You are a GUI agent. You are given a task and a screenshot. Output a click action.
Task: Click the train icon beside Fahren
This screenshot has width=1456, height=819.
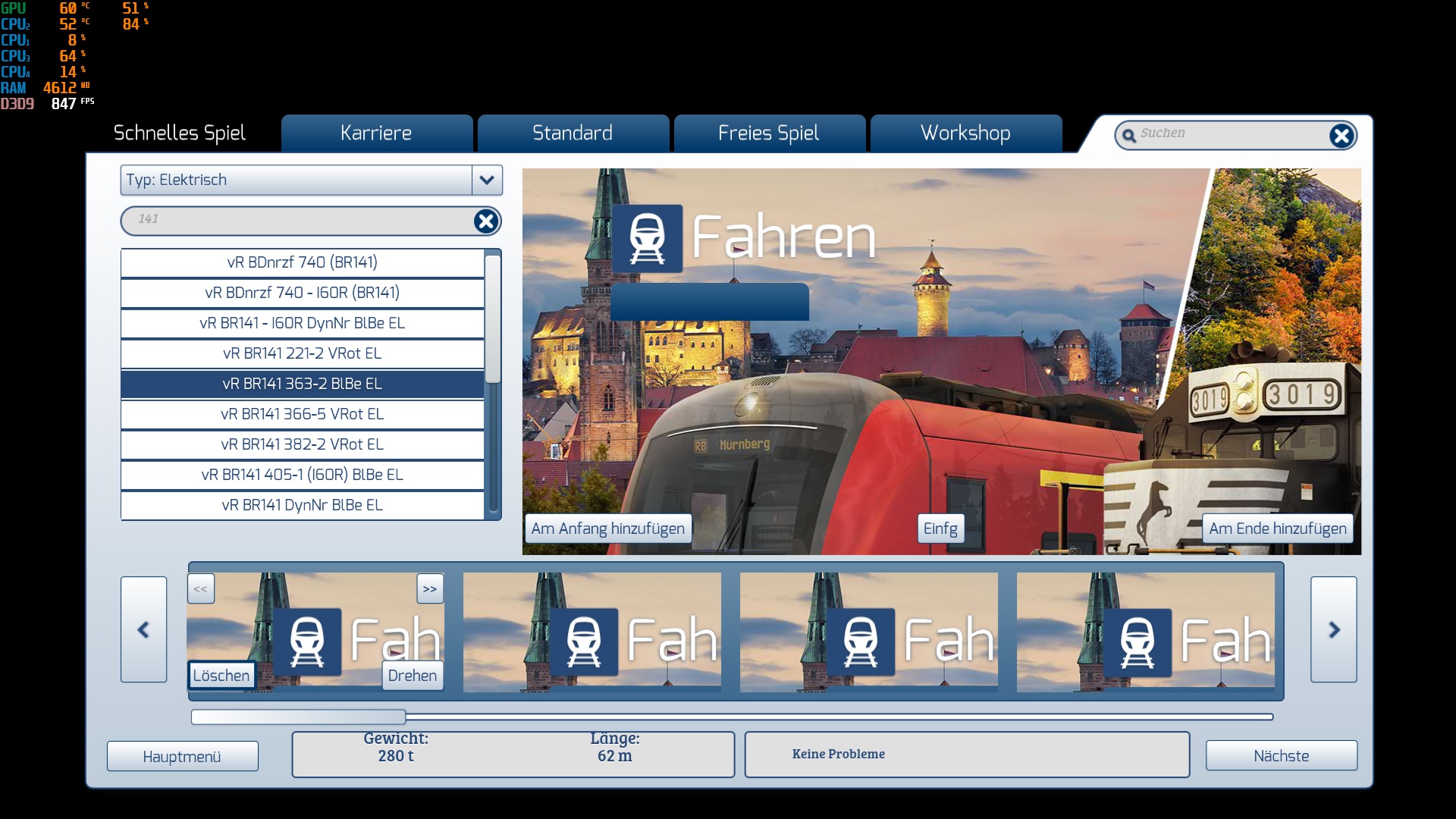(x=647, y=238)
